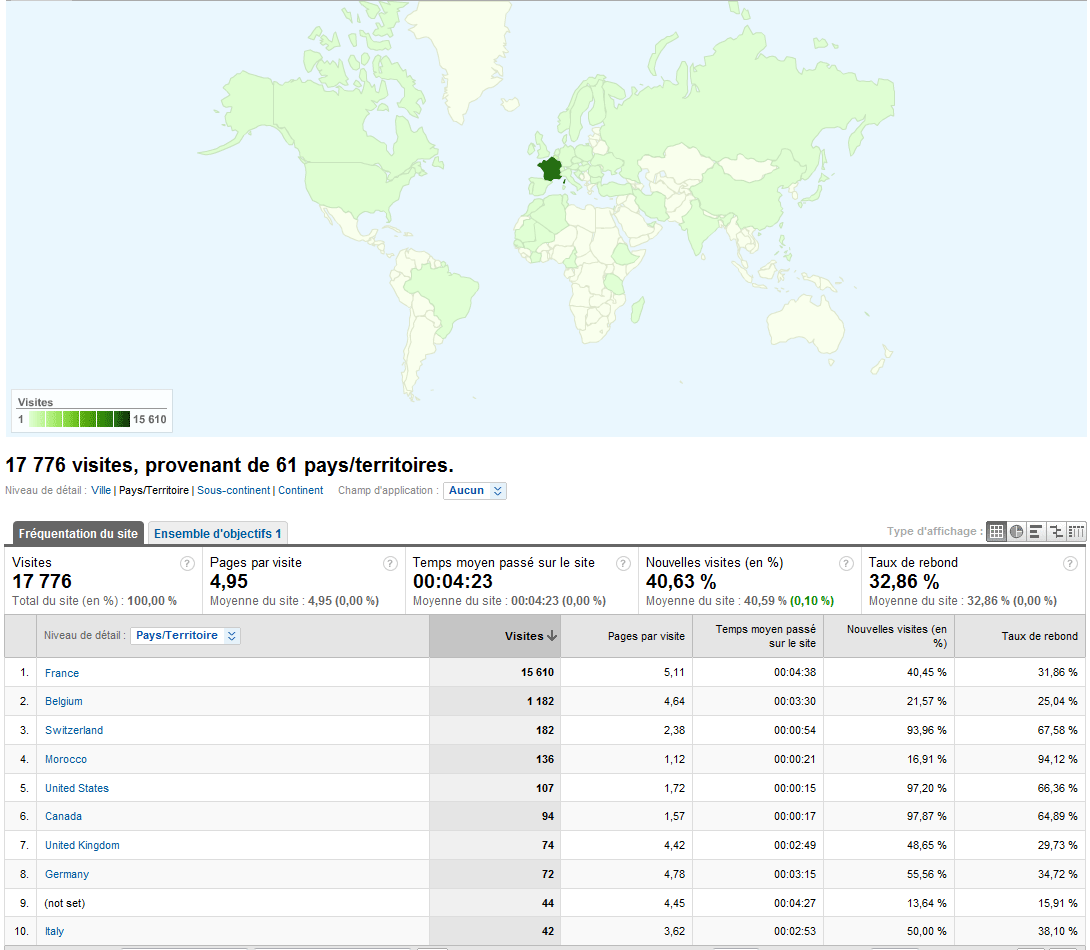Open the Pays/Territoire detail level dropdown

(x=186, y=636)
